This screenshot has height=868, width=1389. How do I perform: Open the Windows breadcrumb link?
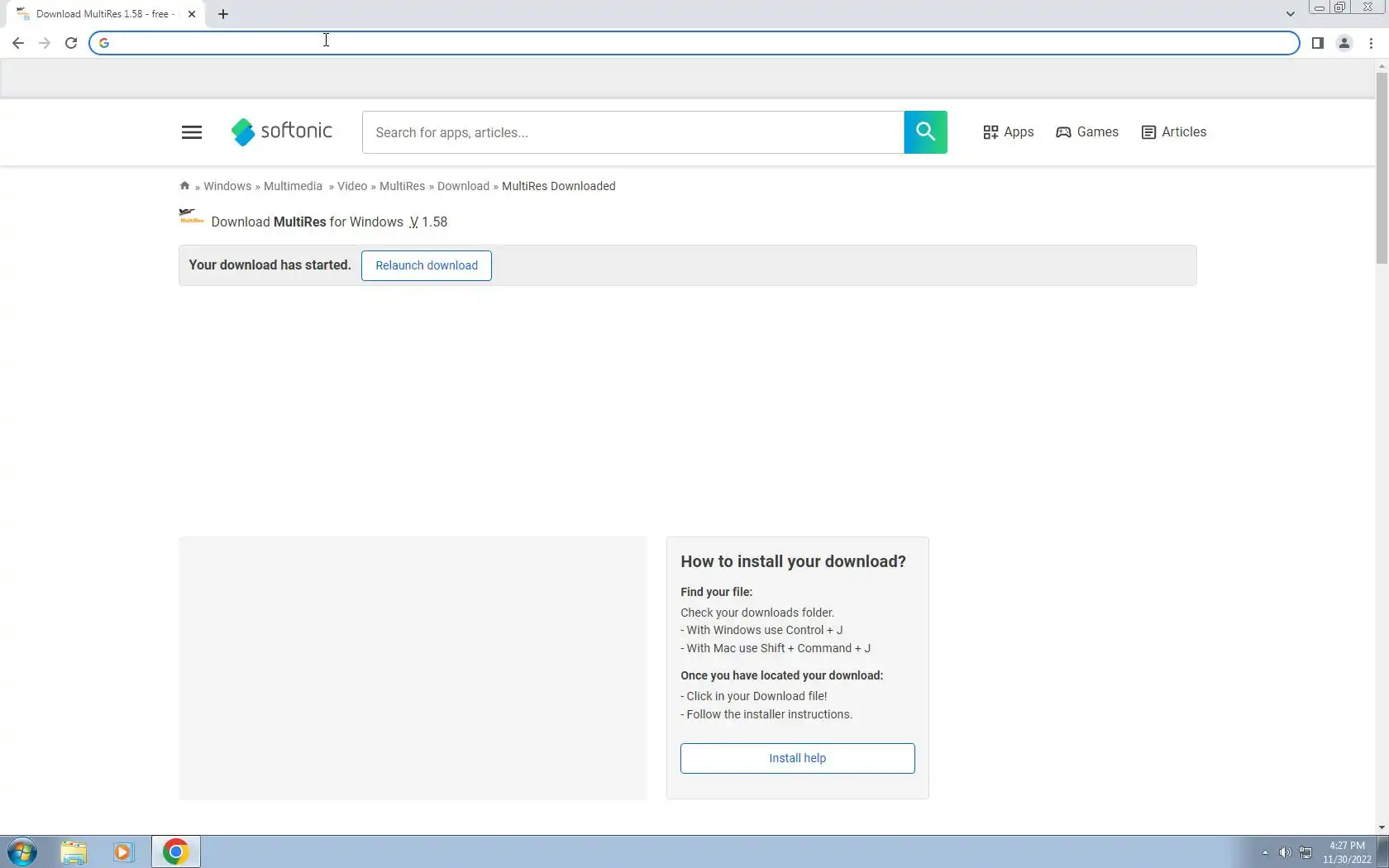pos(227,186)
